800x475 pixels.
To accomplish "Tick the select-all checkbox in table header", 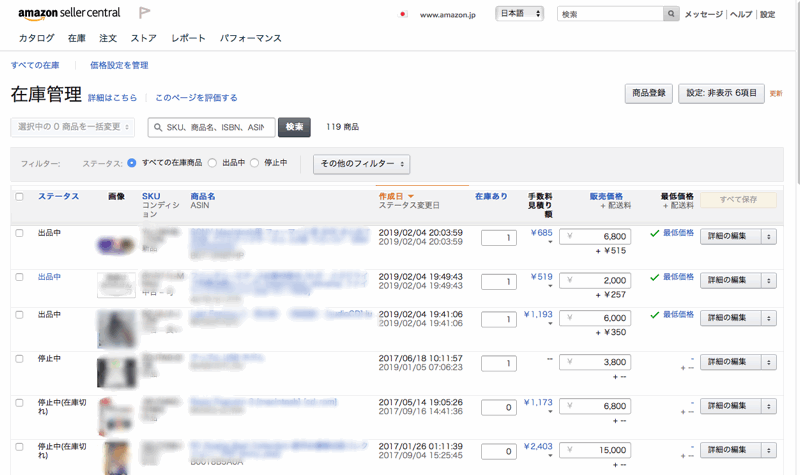I will tap(20, 197).
